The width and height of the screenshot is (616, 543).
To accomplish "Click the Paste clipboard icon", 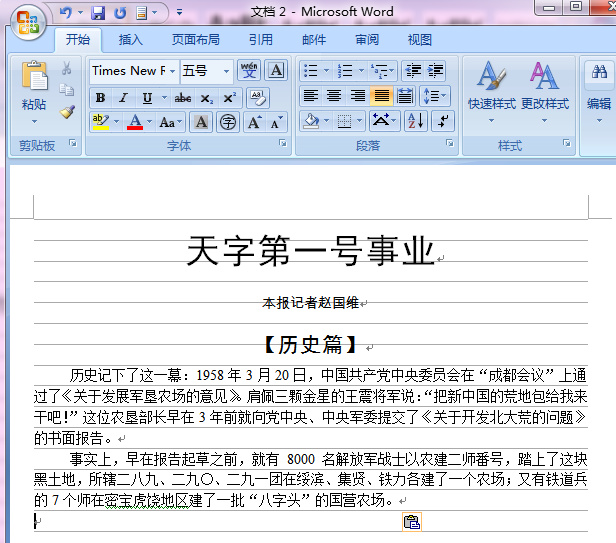I will (x=35, y=76).
